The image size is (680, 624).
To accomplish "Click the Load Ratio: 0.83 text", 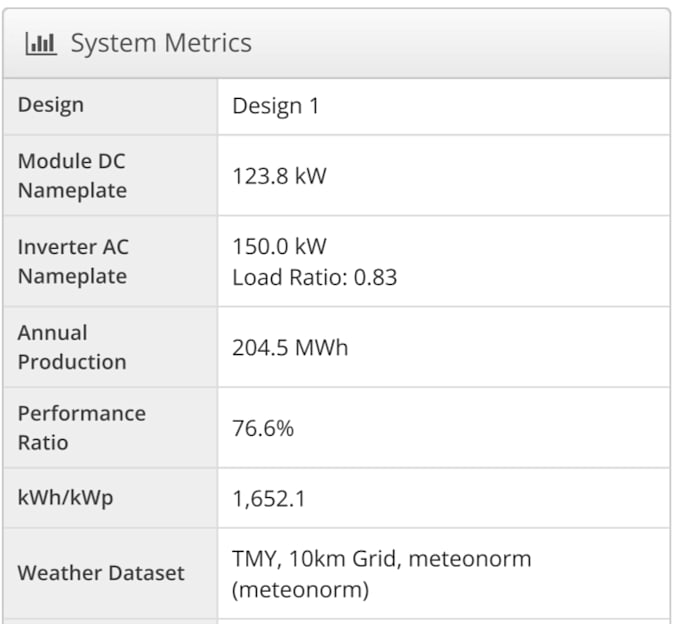I will coord(315,278).
